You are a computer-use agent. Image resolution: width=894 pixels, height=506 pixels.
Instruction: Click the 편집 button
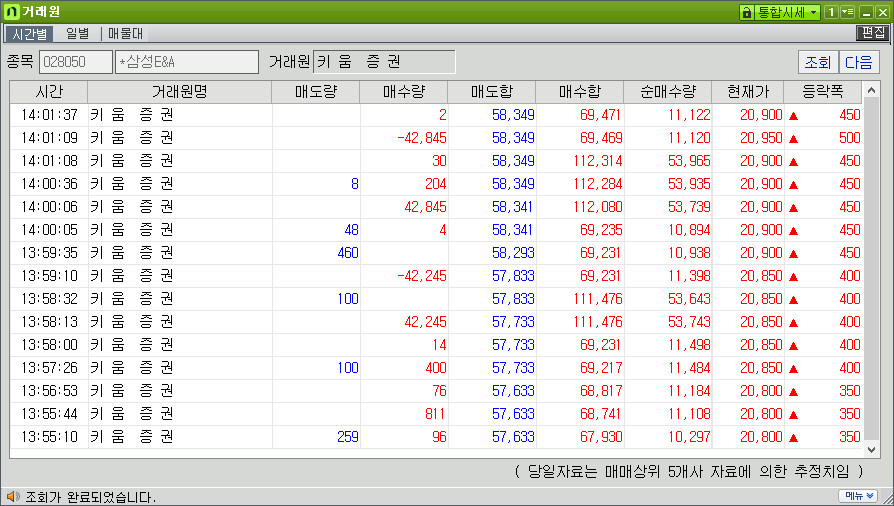(x=873, y=33)
